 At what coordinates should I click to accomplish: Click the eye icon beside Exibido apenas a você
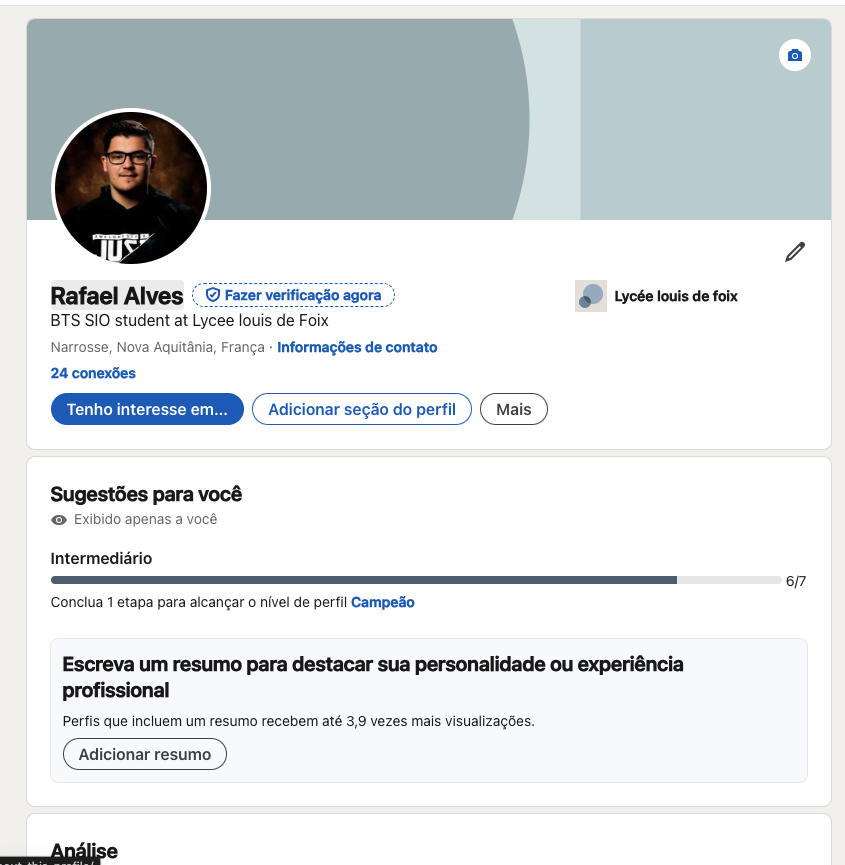tap(59, 520)
